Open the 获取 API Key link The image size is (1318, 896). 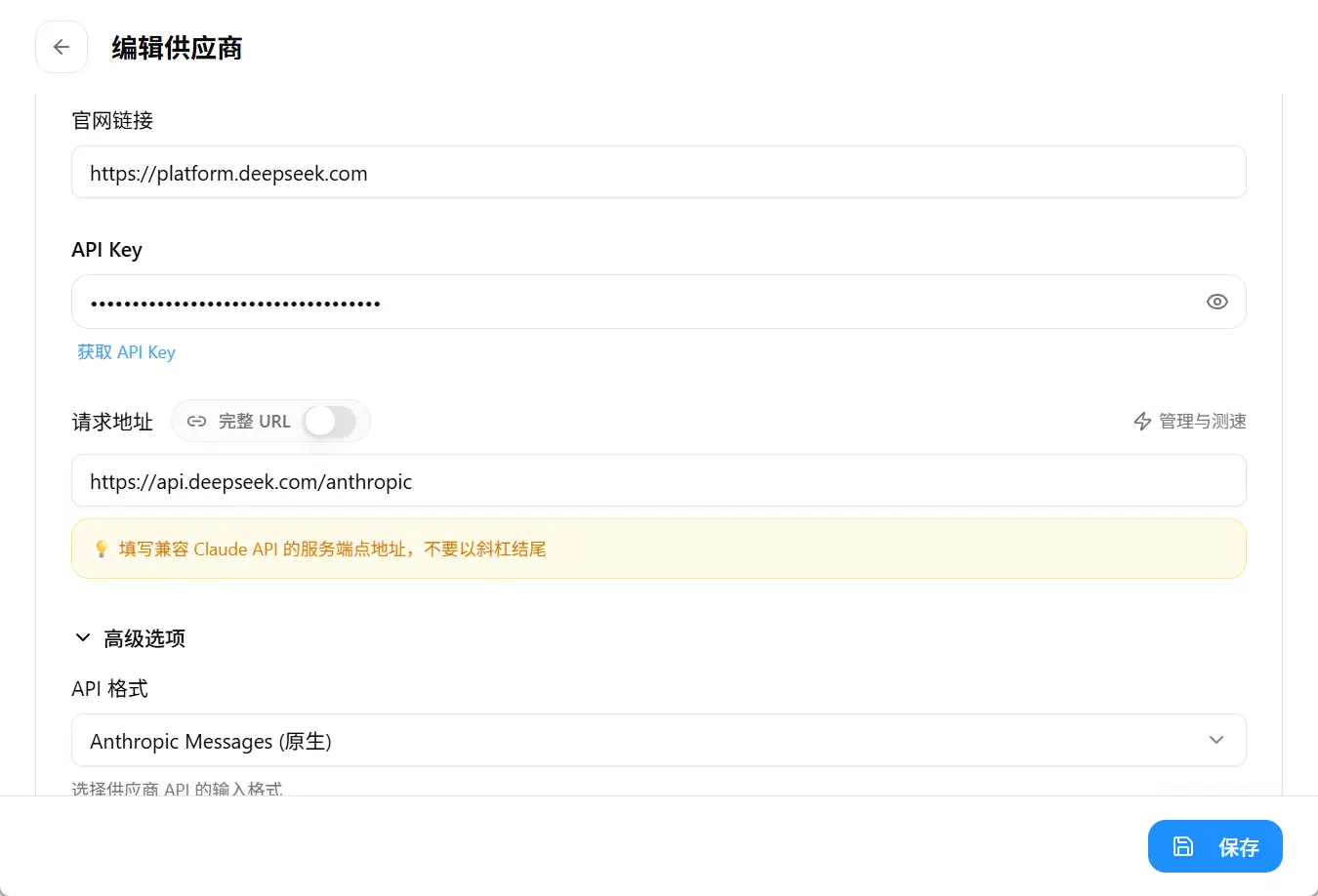[126, 352]
